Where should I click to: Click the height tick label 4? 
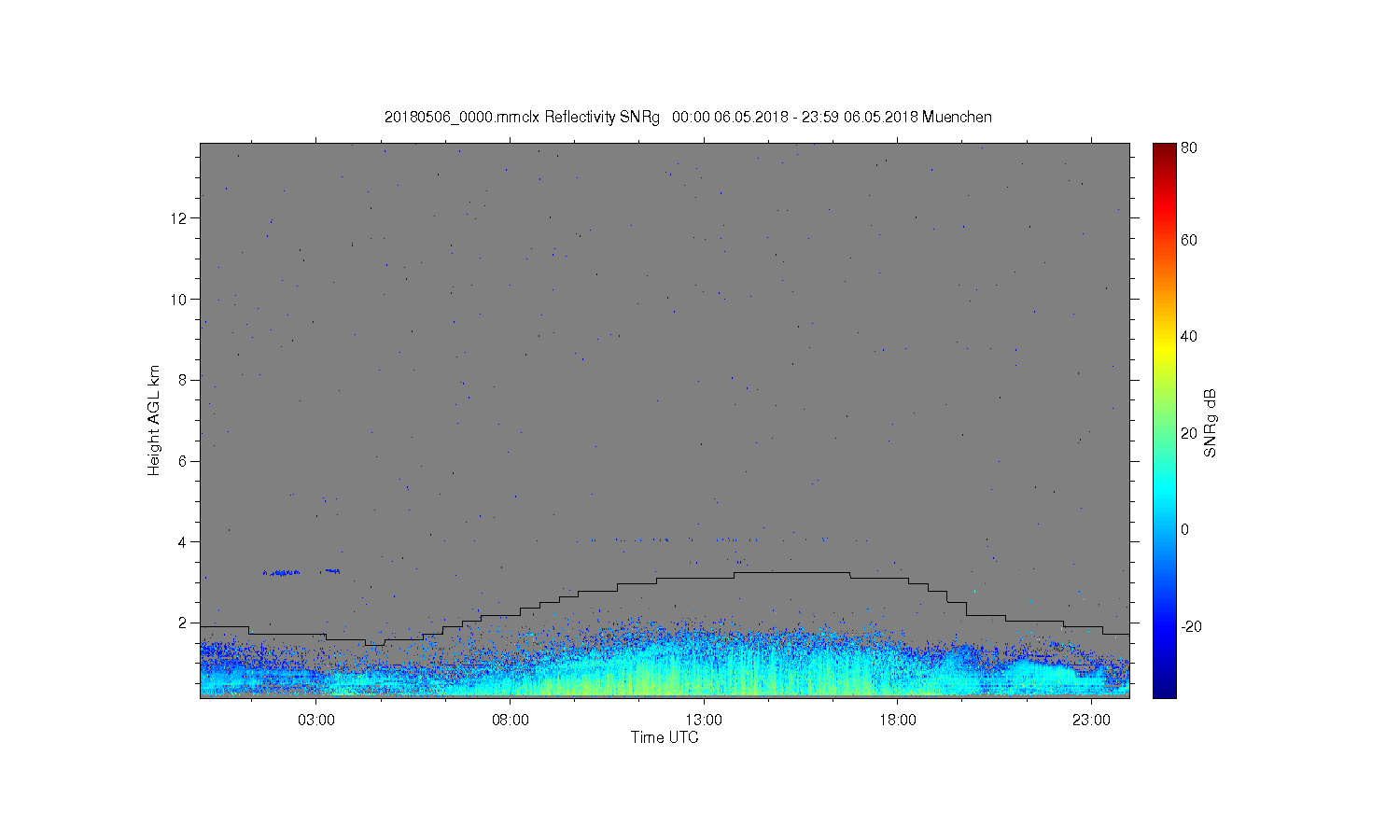coord(181,542)
